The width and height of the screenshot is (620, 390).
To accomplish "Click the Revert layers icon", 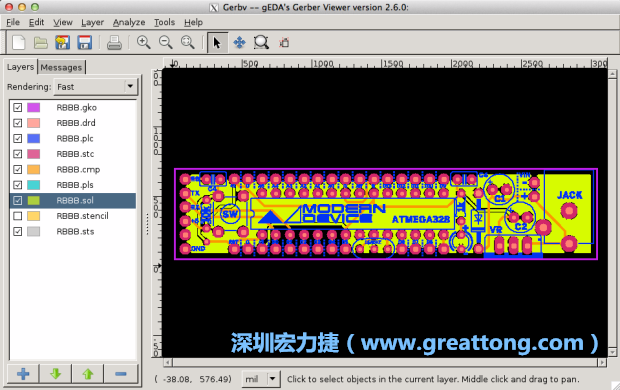I will [62, 42].
